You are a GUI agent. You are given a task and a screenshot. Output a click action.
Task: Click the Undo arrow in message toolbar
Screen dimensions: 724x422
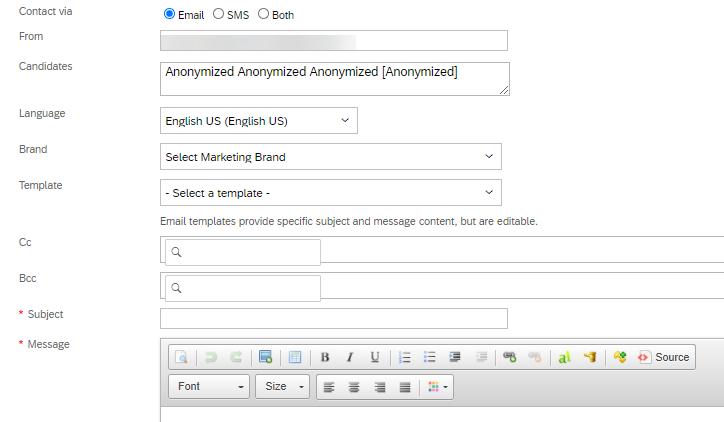211,357
